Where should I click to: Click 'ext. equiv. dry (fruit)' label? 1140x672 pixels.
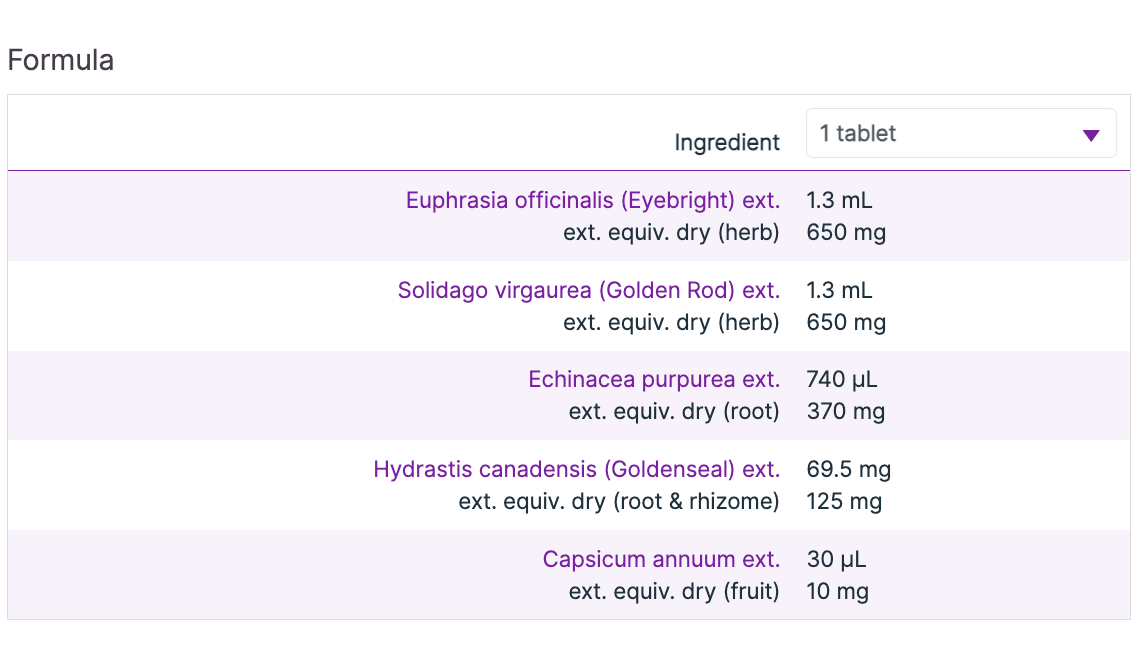(x=674, y=591)
